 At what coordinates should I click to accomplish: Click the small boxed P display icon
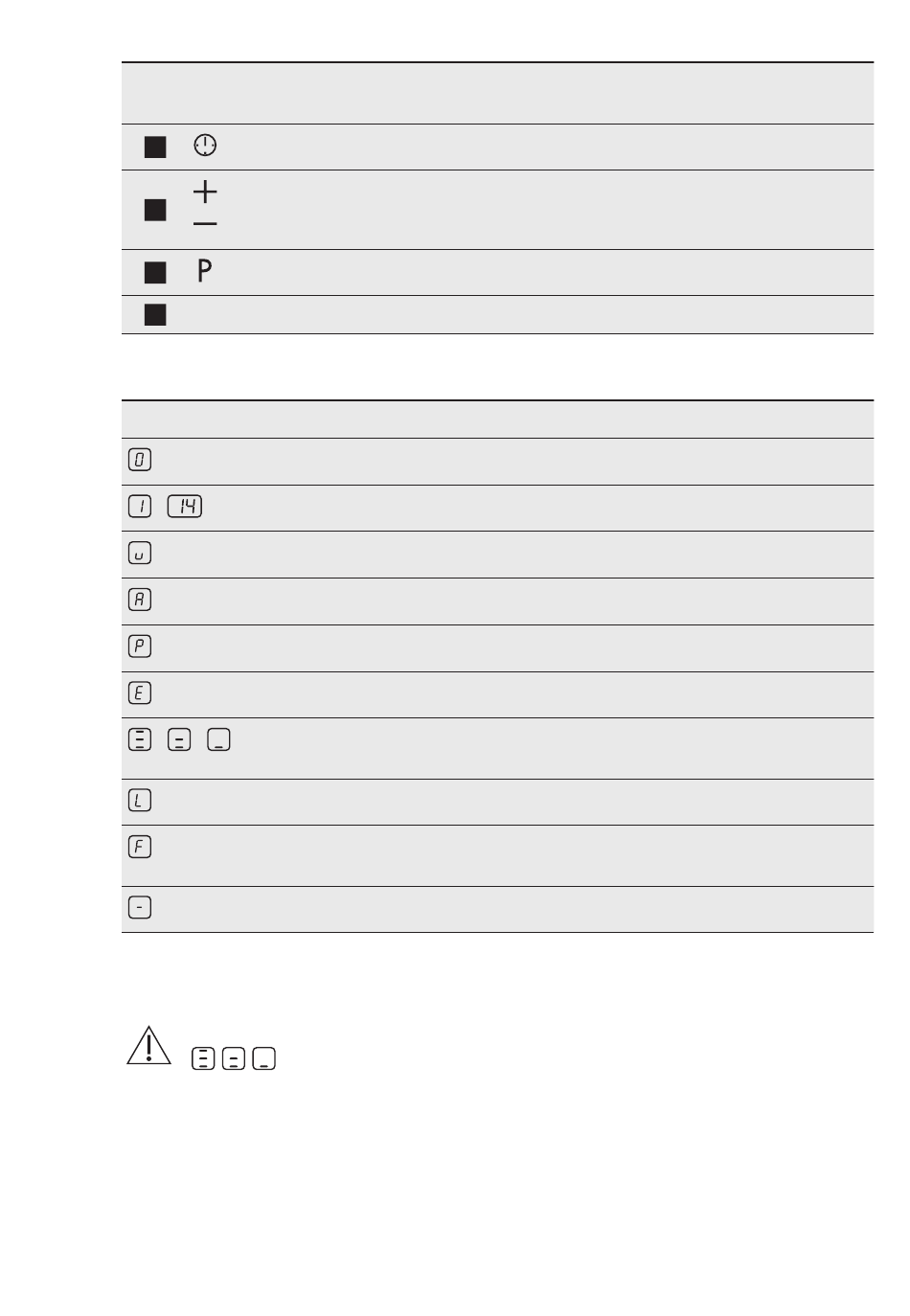139,647
